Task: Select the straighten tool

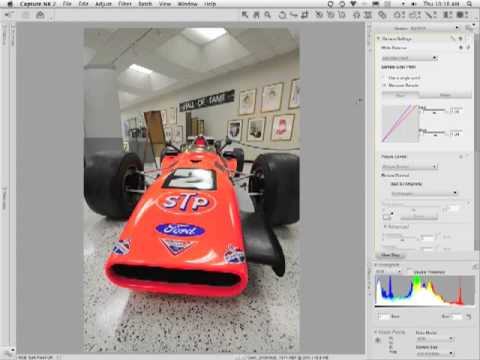Action: 293,15
